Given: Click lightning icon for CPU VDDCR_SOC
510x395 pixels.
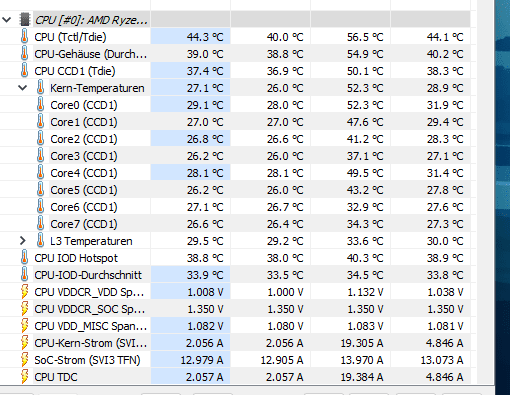Looking at the screenshot, I should tap(25, 309).
